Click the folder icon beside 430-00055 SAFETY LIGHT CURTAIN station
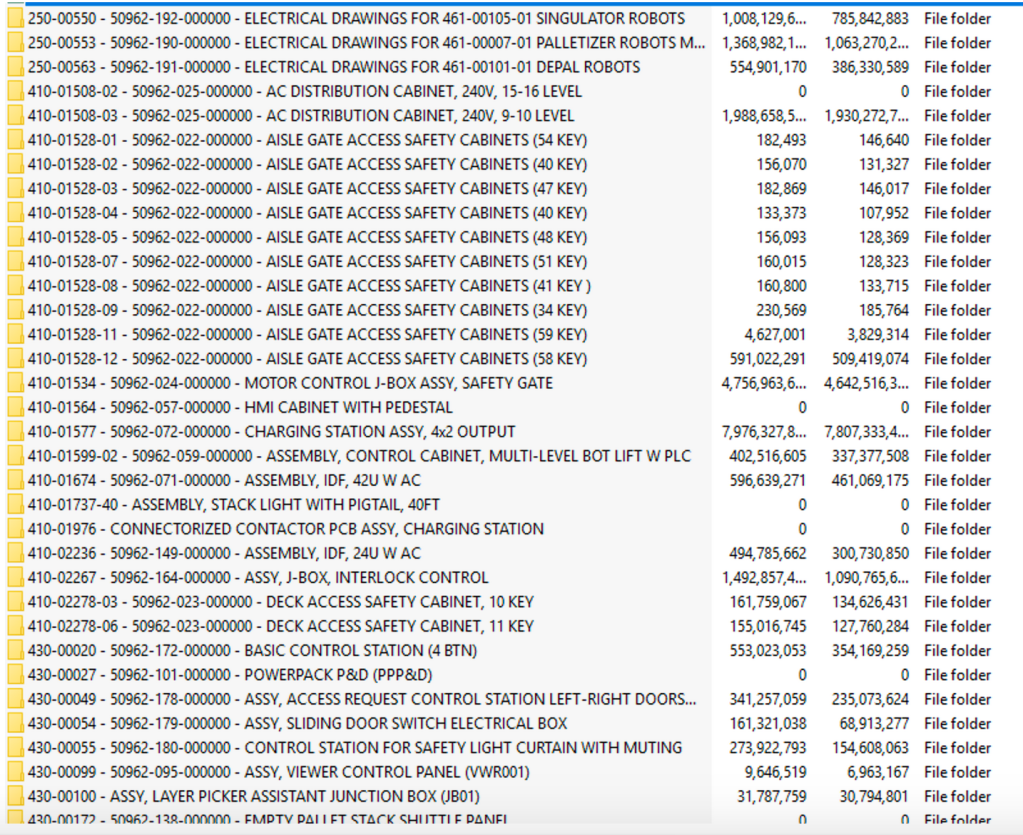 [x=18, y=747]
